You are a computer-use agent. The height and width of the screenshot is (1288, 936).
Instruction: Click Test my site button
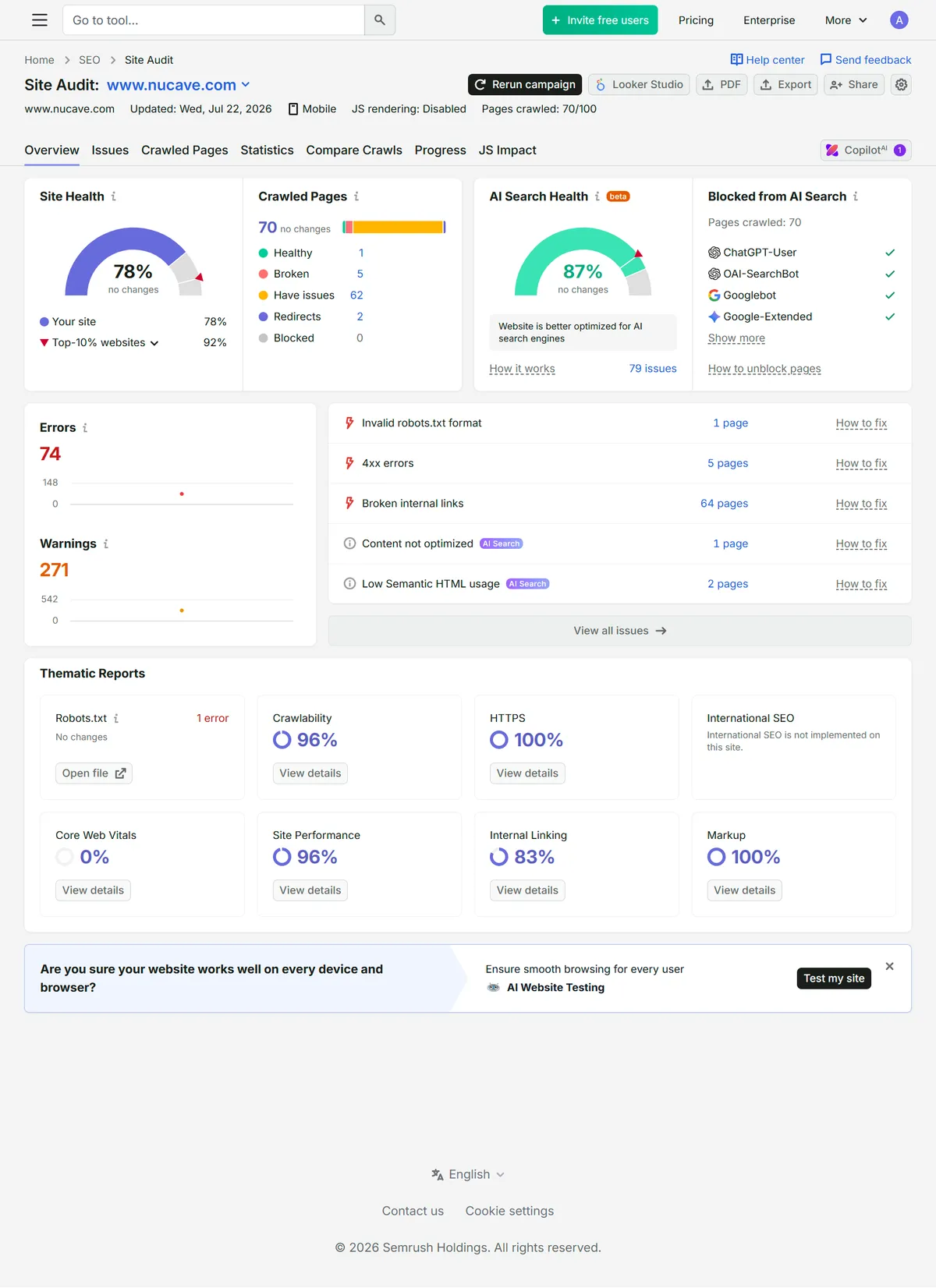(834, 978)
